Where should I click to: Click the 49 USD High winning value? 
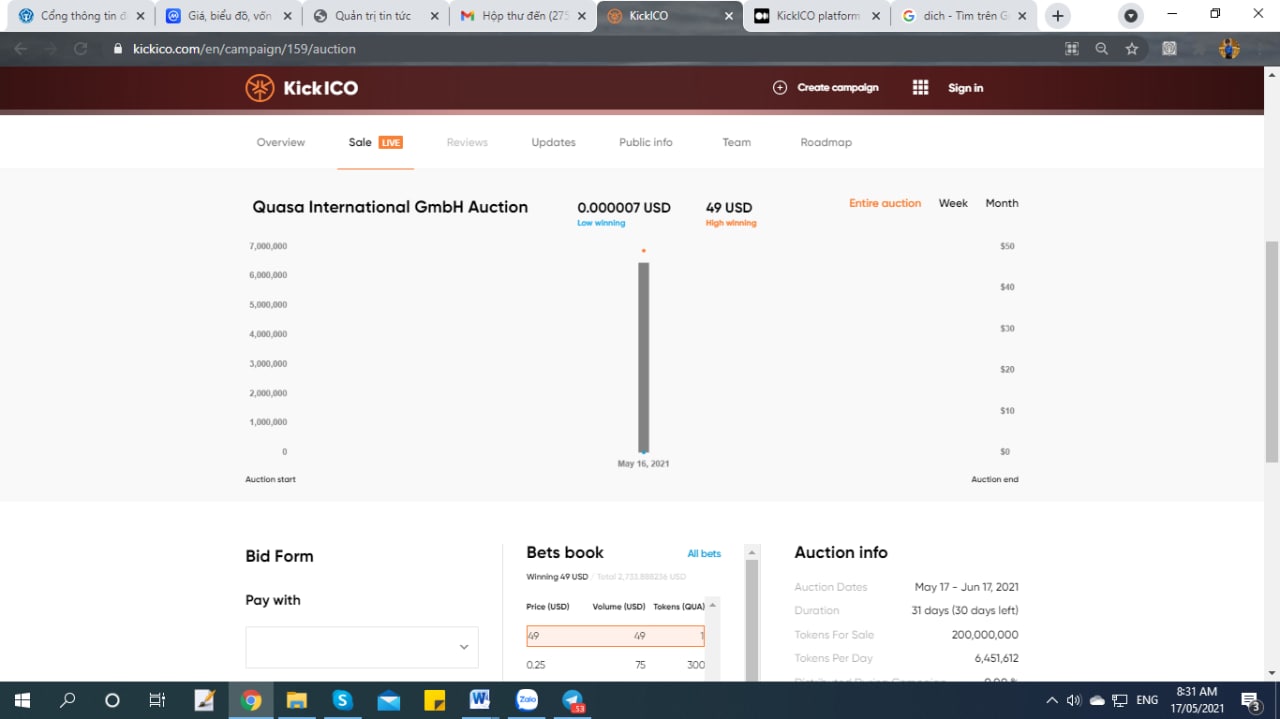pos(729,208)
